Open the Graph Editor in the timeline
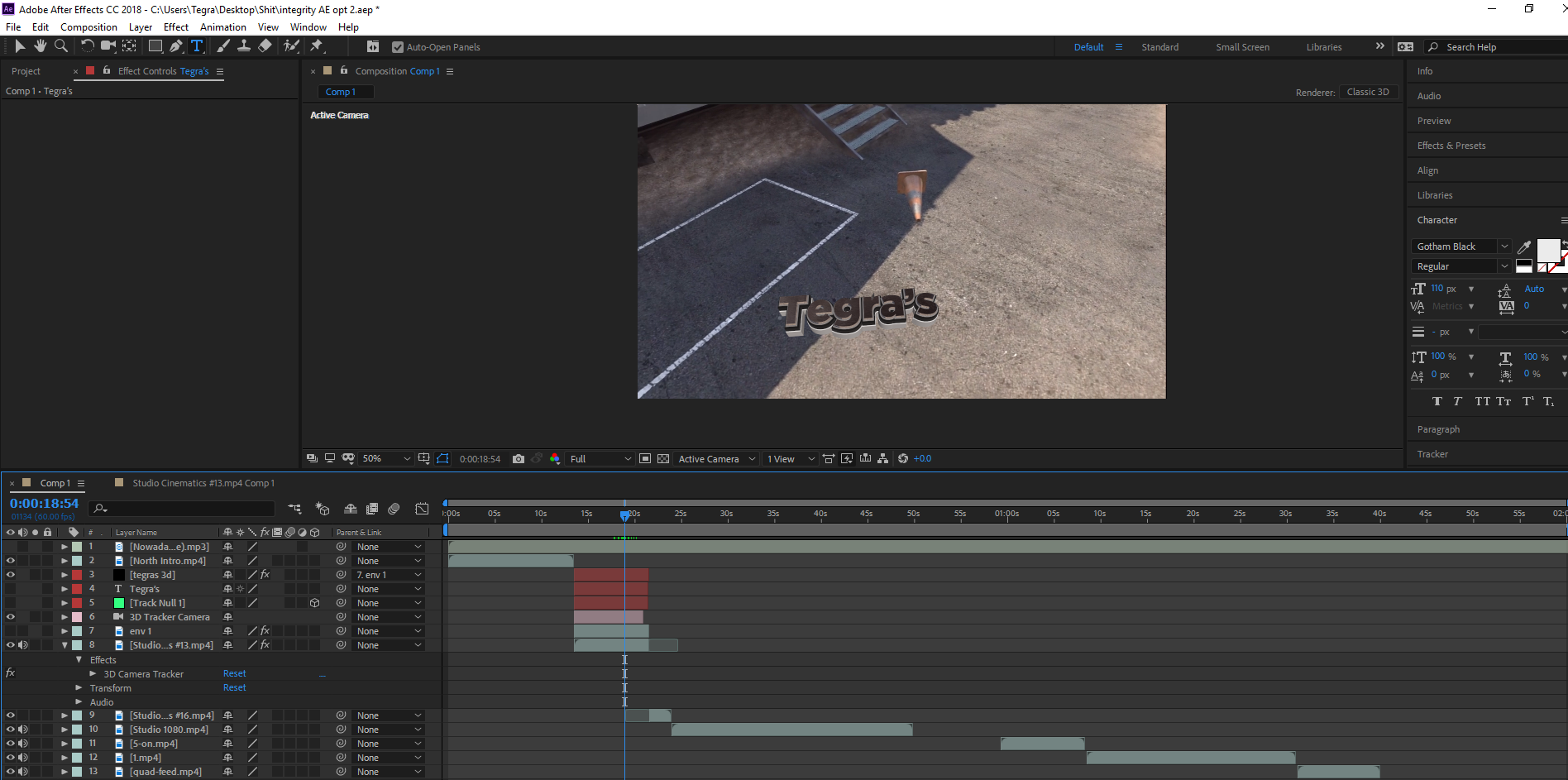The height and width of the screenshot is (780, 1568). tap(423, 509)
